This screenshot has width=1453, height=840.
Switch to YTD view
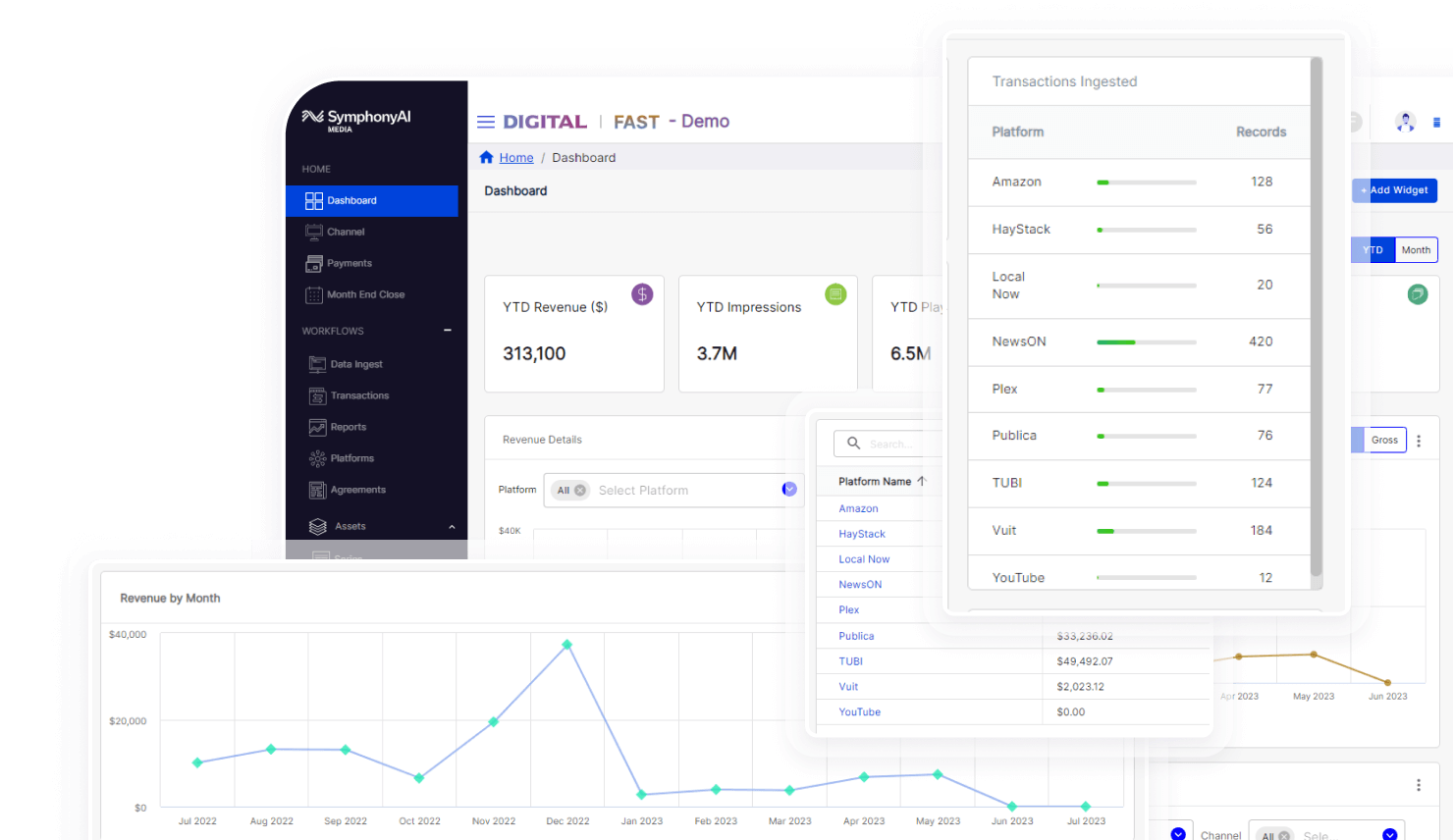click(1372, 250)
